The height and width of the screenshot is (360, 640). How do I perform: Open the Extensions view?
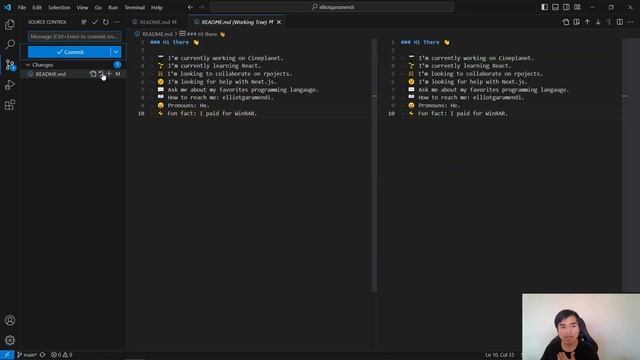[10, 105]
